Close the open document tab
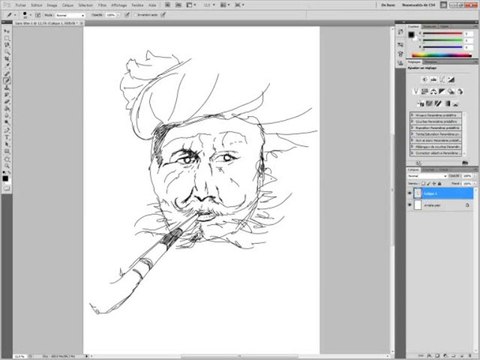 [x=81, y=23]
